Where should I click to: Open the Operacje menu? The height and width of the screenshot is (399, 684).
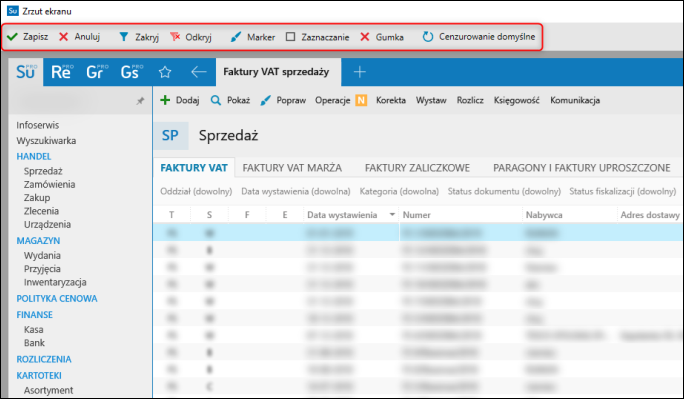332,100
